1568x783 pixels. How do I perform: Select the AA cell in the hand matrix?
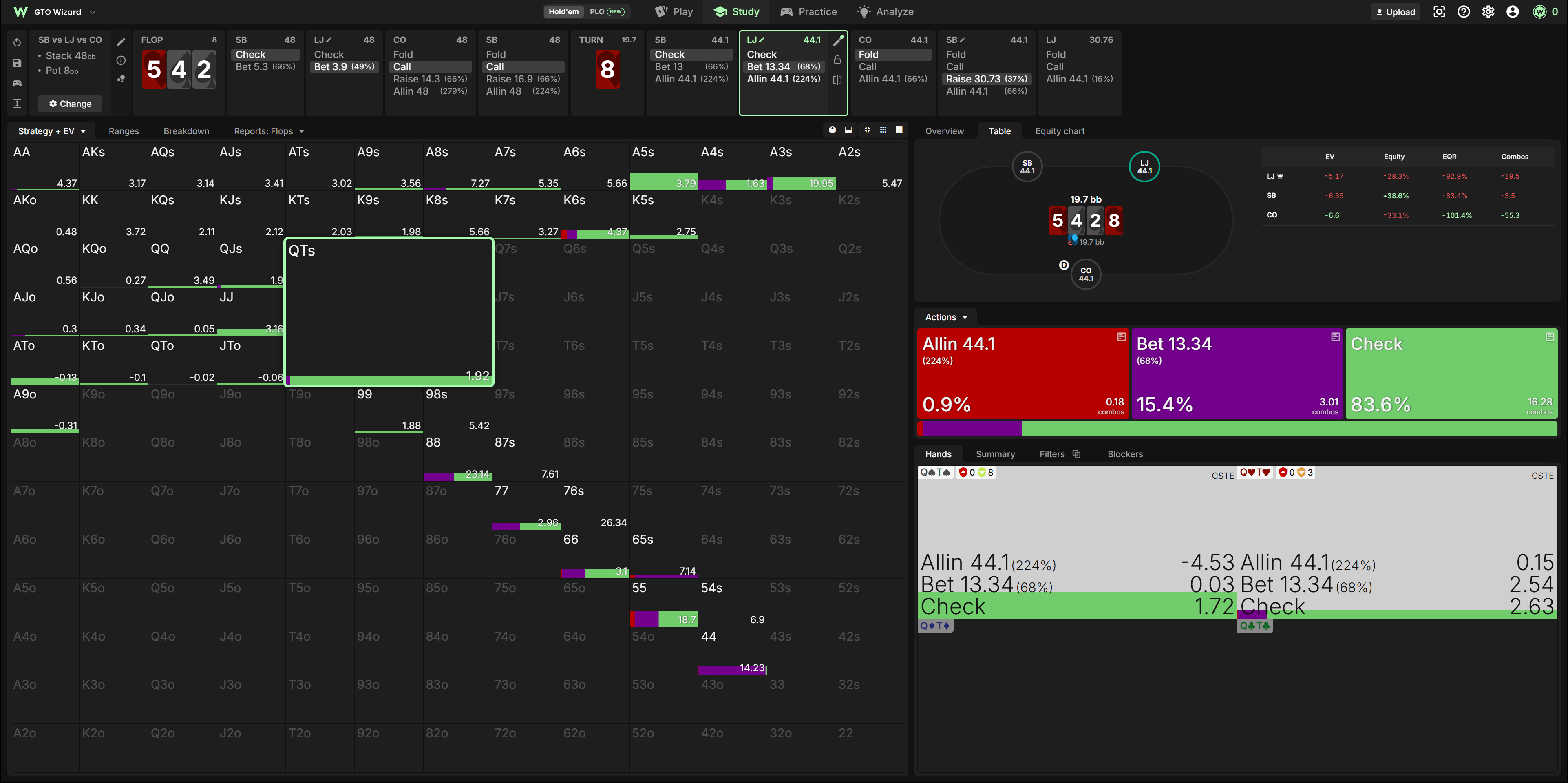point(45,167)
